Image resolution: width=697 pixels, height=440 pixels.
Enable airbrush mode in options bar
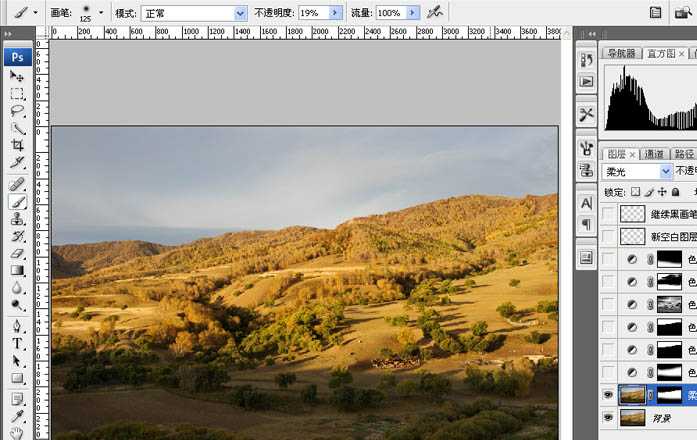[x=435, y=13]
